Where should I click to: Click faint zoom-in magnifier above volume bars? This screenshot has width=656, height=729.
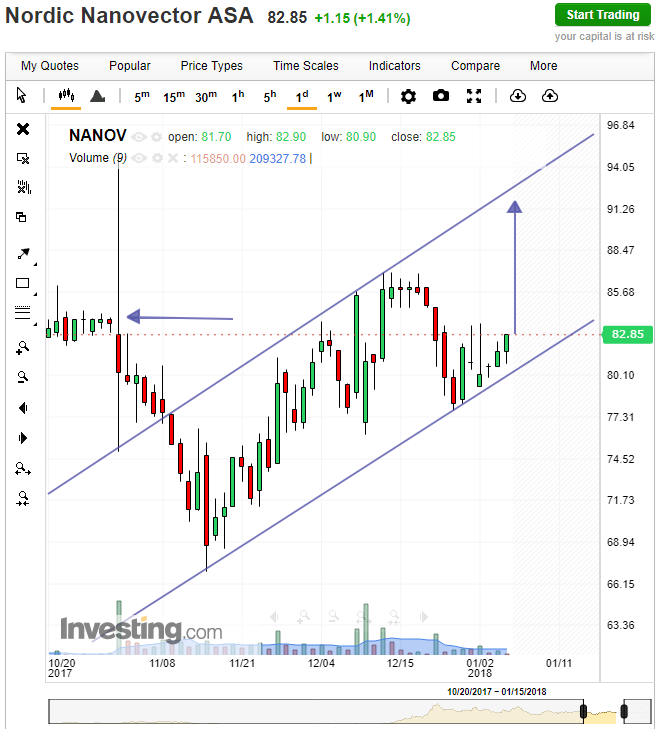(x=303, y=617)
